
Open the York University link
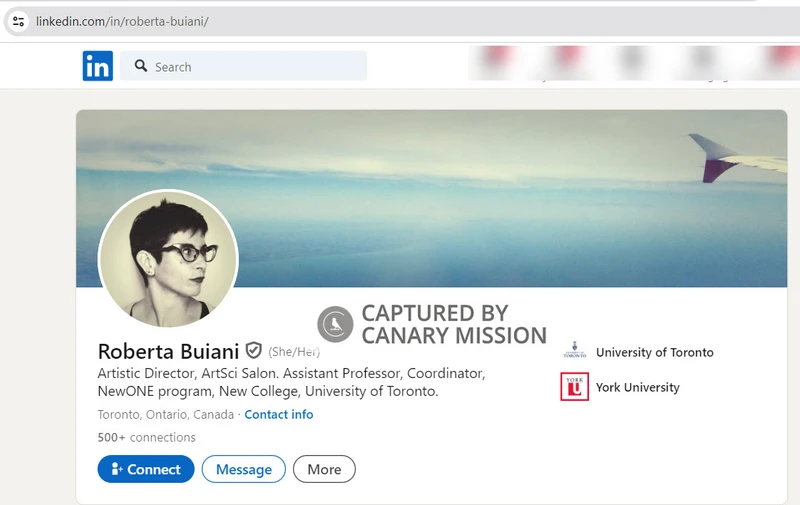[638, 387]
